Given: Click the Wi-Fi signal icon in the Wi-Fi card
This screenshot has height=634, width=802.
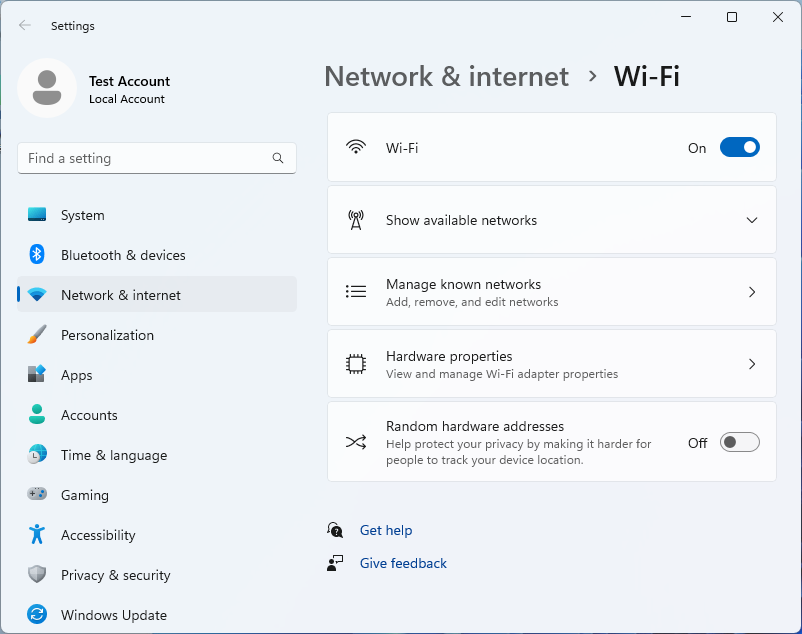Looking at the screenshot, I should coord(356,147).
